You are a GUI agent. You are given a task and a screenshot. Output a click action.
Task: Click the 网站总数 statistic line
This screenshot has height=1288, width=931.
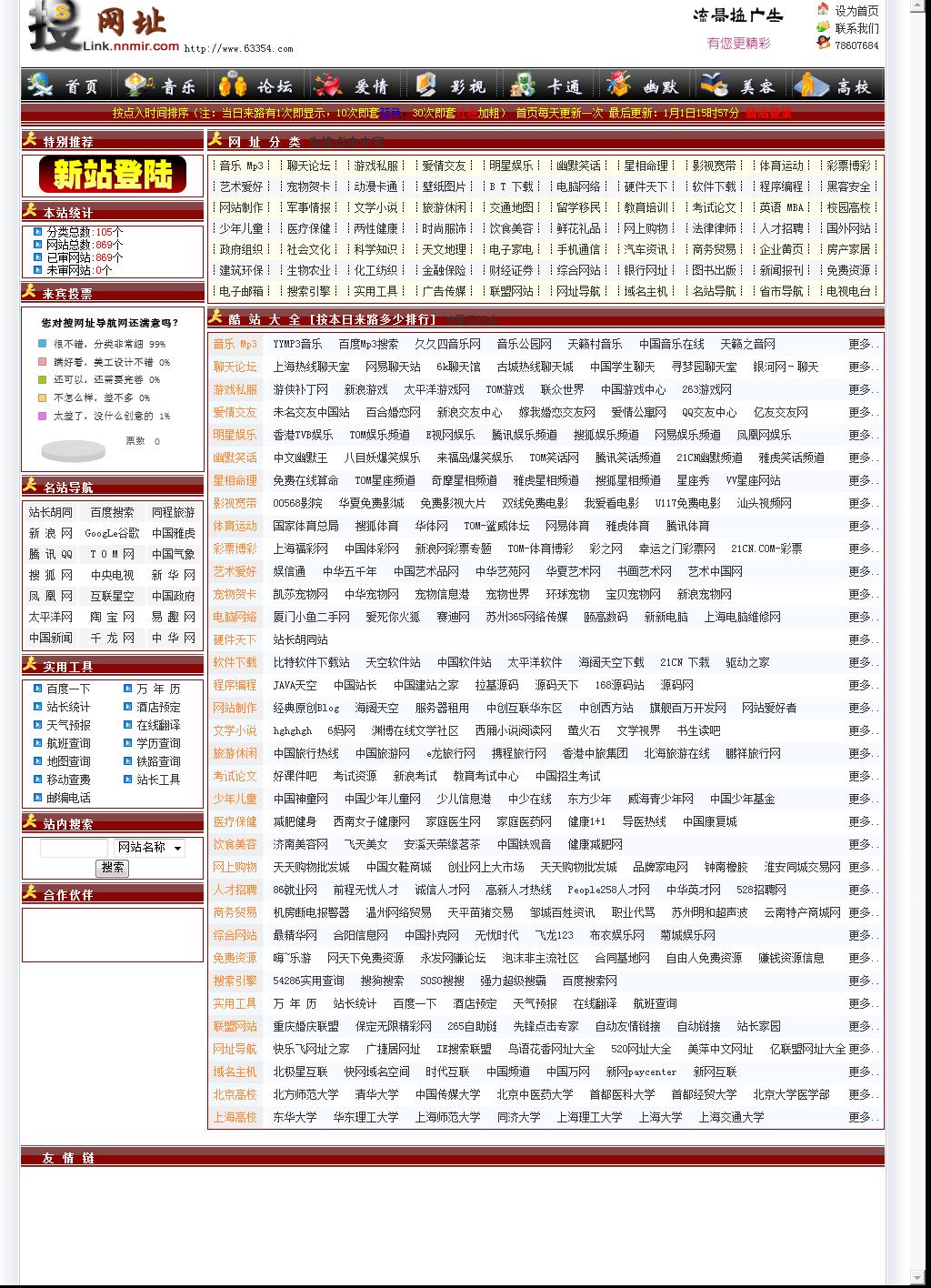pos(85,245)
